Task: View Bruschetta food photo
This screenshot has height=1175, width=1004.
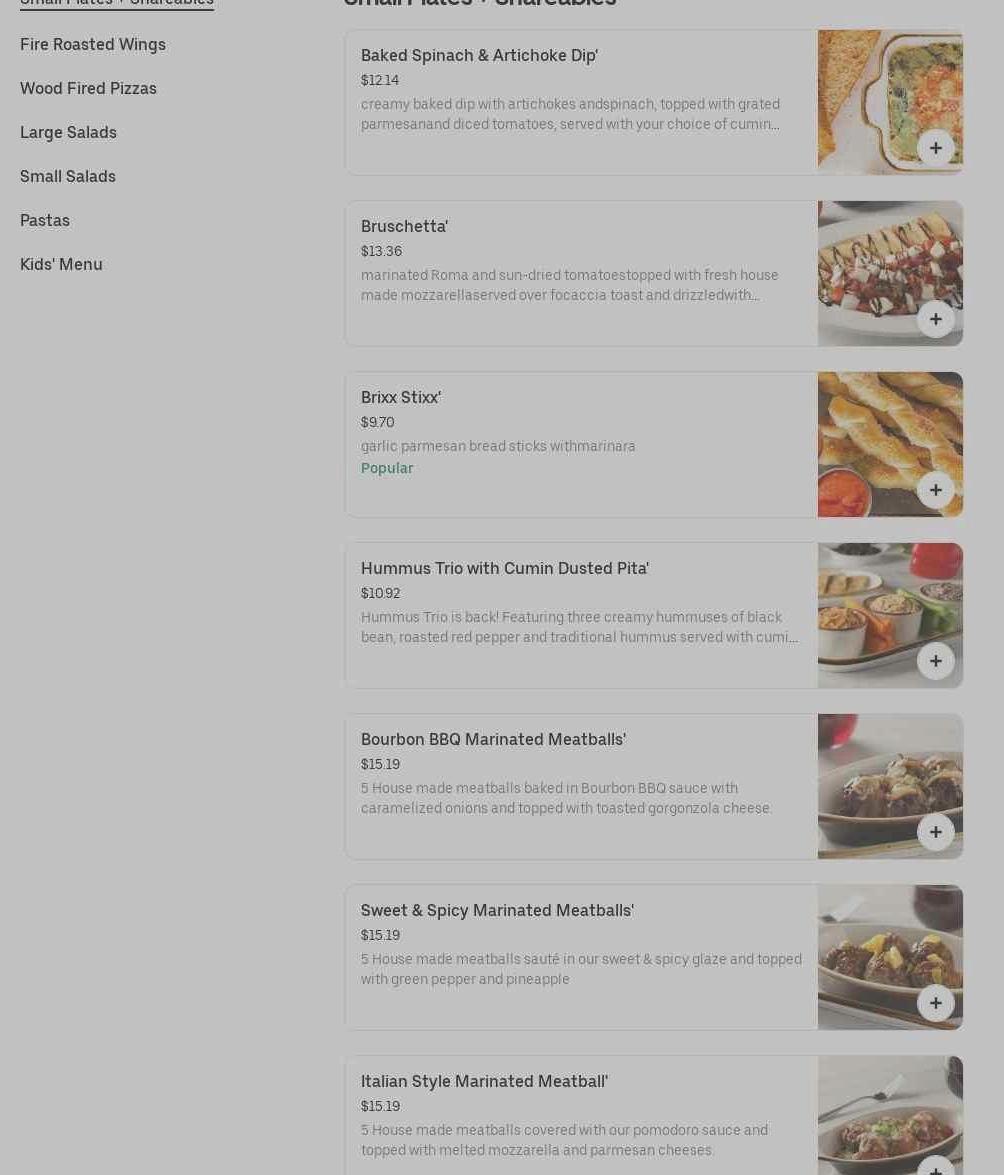Action: tap(890, 274)
